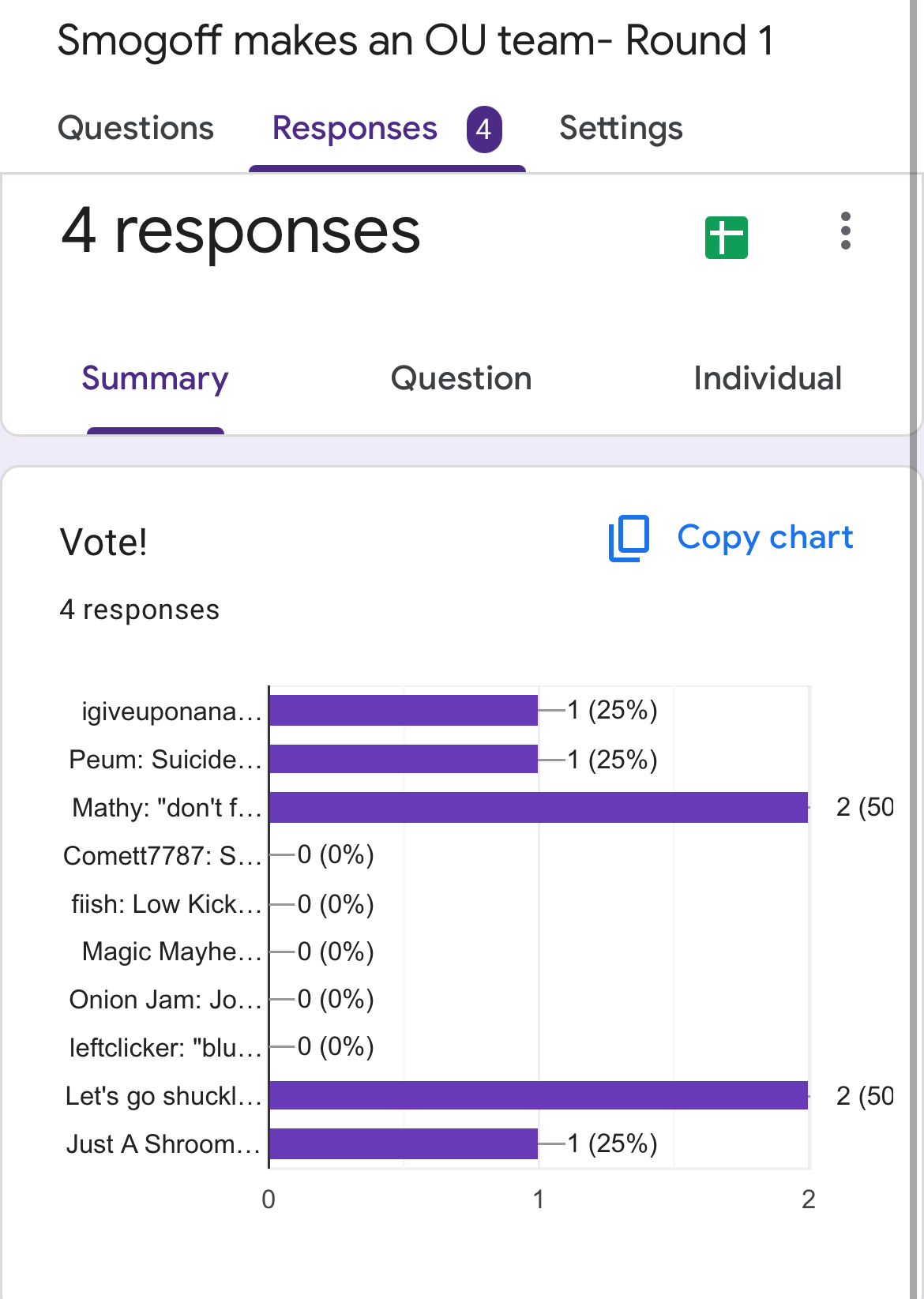Switch to the Questions tab
This screenshot has height=1299, width=924.
(136, 129)
